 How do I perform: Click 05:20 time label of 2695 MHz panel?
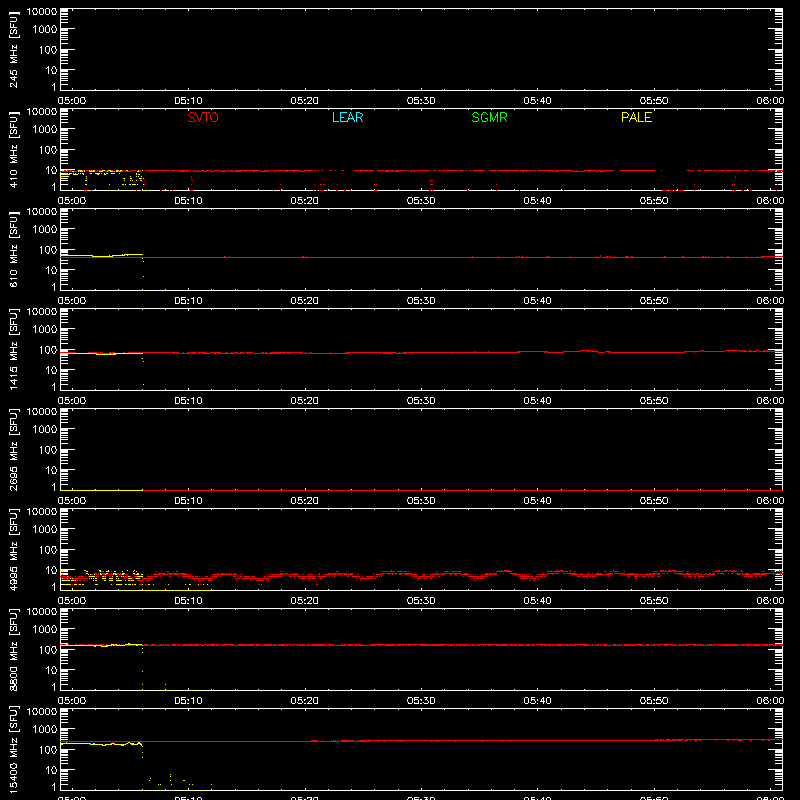(305, 501)
